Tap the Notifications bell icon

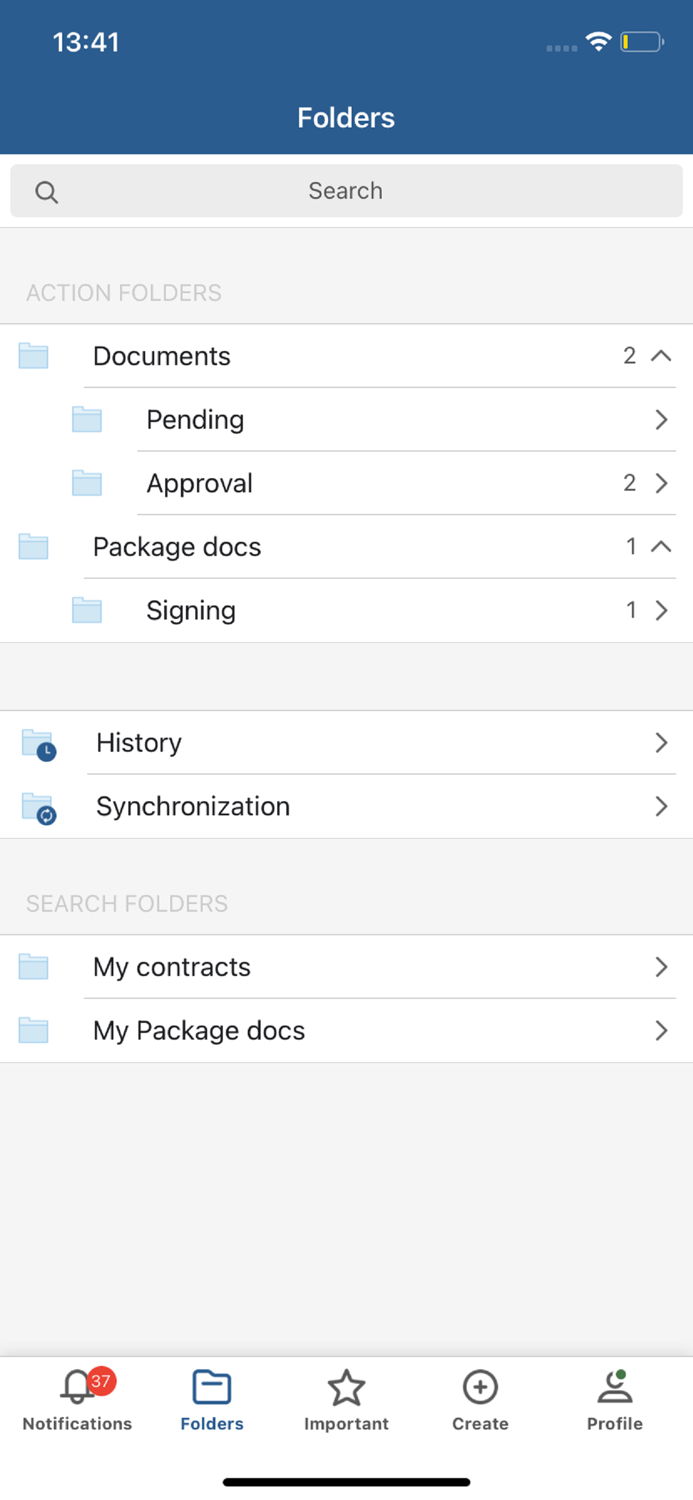click(x=76, y=1388)
